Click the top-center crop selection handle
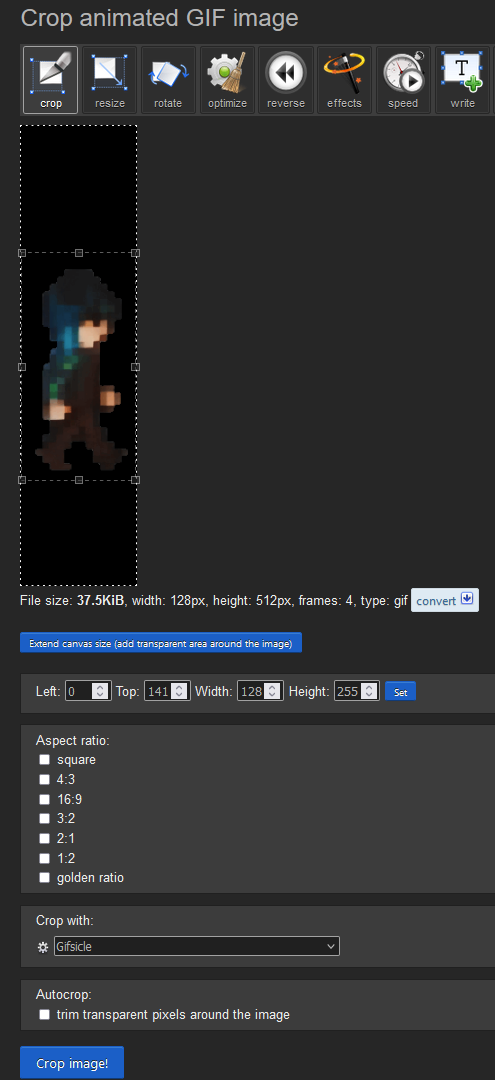This screenshot has height=1080, width=495. pyautogui.click(x=78, y=253)
